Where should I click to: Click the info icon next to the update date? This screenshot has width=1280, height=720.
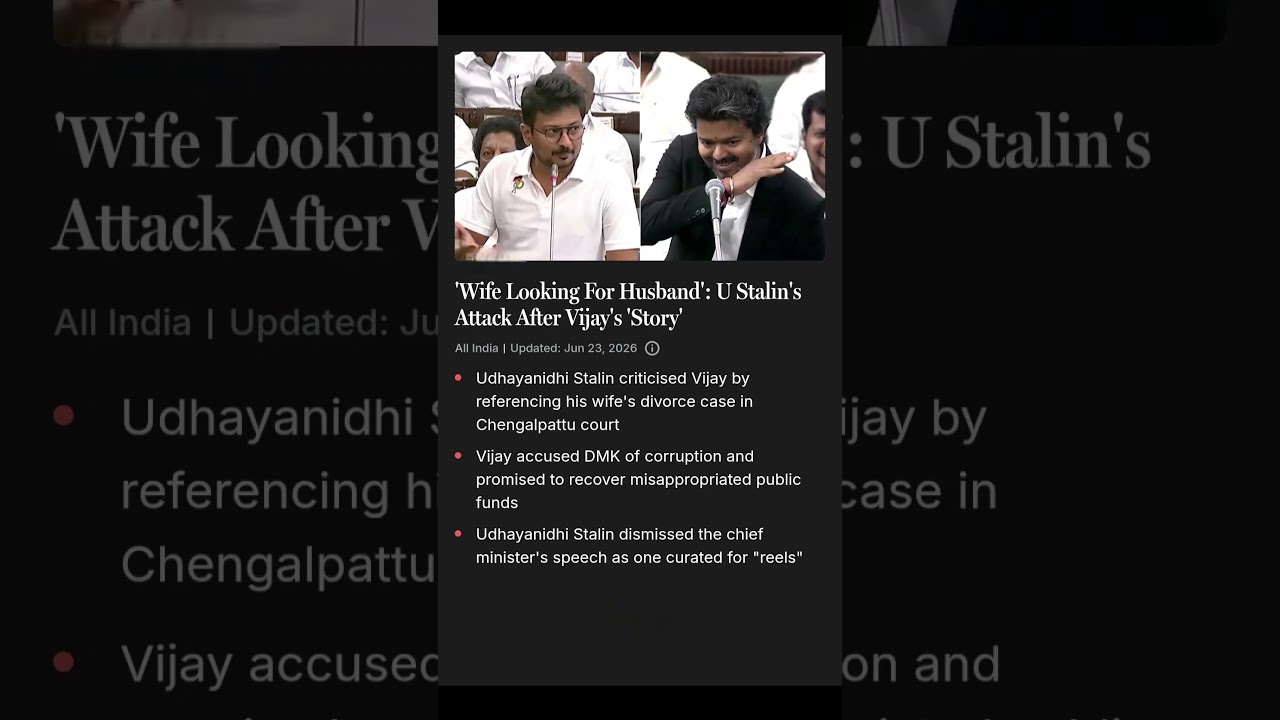tap(652, 348)
